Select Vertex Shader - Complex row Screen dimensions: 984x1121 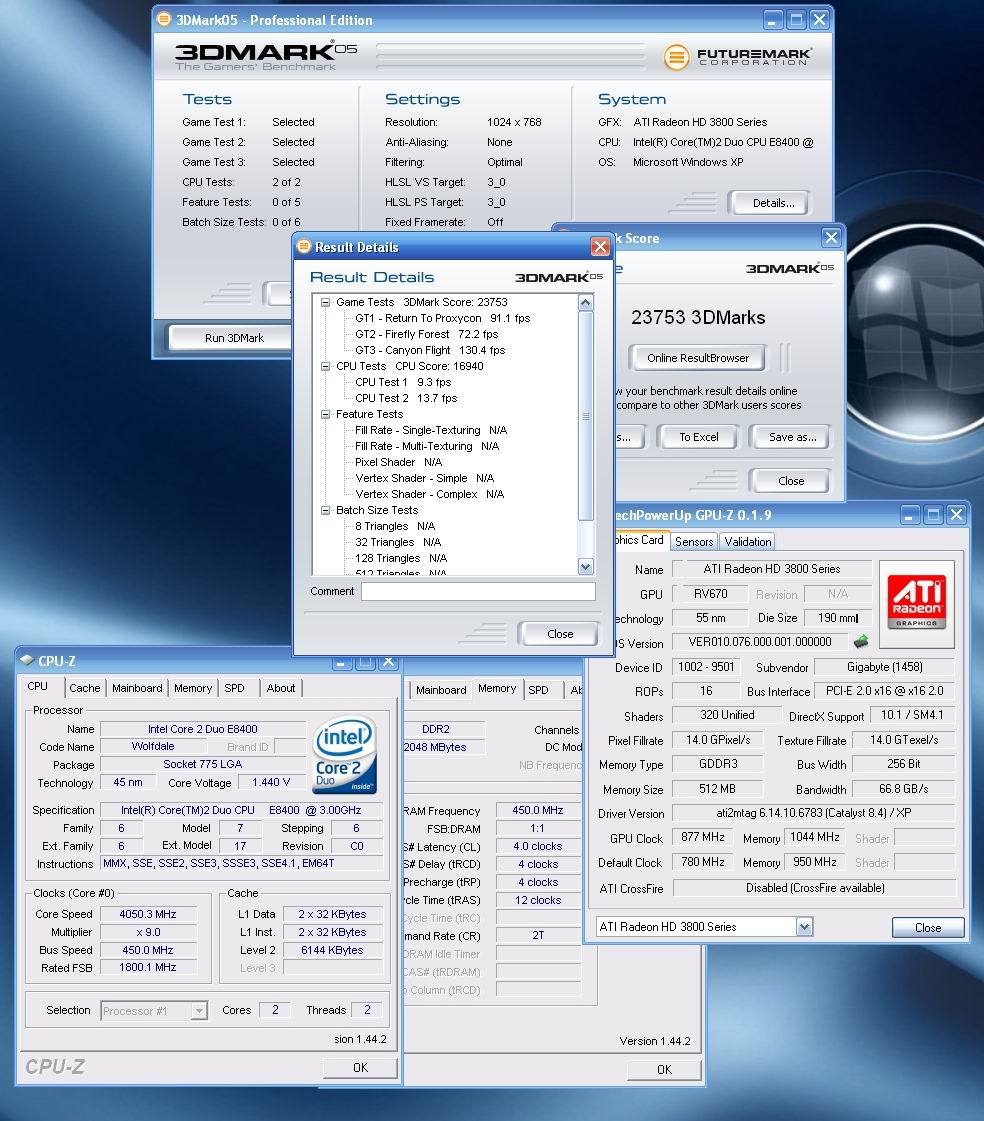(430, 494)
